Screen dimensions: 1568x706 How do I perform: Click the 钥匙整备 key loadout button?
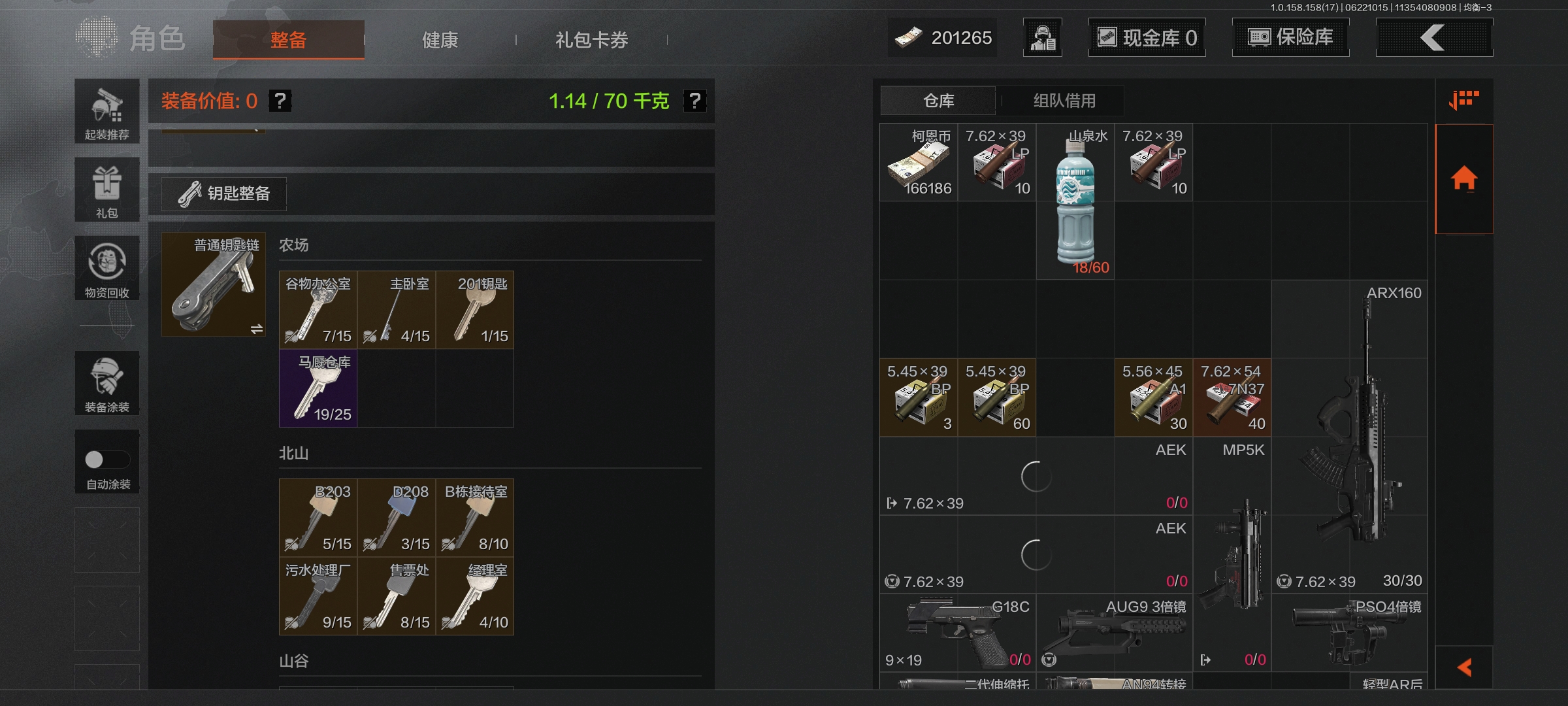click(224, 193)
